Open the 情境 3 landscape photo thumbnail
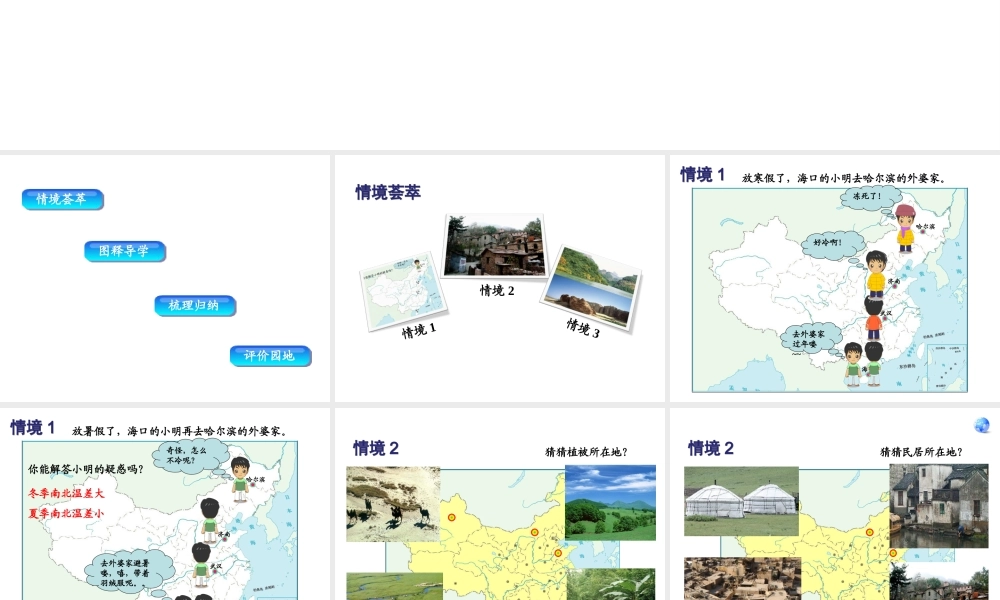Image resolution: width=1000 pixels, height=600 pixels. pyautogui.click(x=591, y=288)
